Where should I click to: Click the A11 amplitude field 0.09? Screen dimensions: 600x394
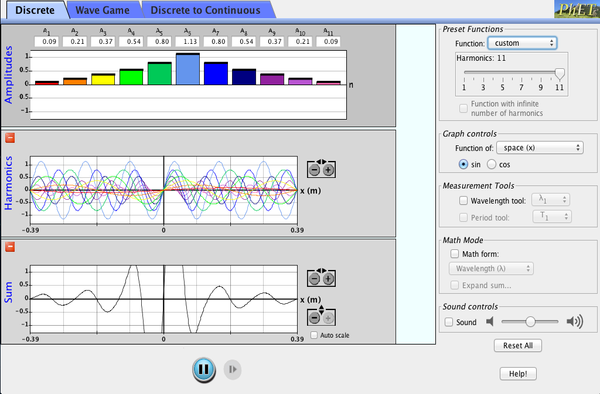point(328,41)
